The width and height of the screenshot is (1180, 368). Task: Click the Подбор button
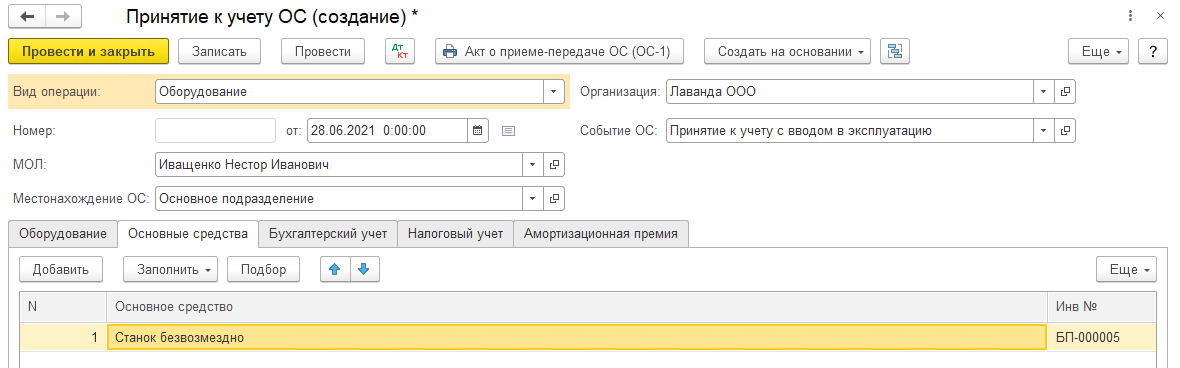pyautogui.click(x=263, y=269)
